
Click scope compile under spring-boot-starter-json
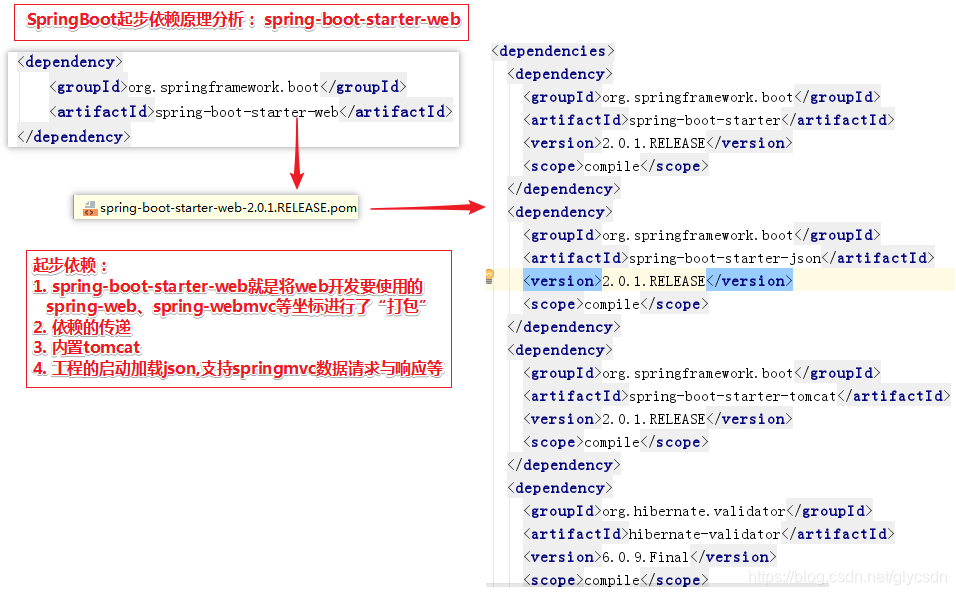(x=616, y=304)
